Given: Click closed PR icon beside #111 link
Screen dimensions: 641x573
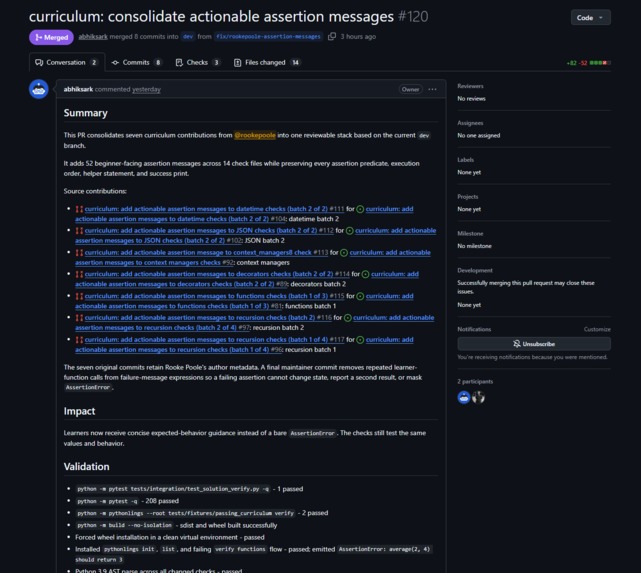Looking at the screenshot, I should click(79, 209).
